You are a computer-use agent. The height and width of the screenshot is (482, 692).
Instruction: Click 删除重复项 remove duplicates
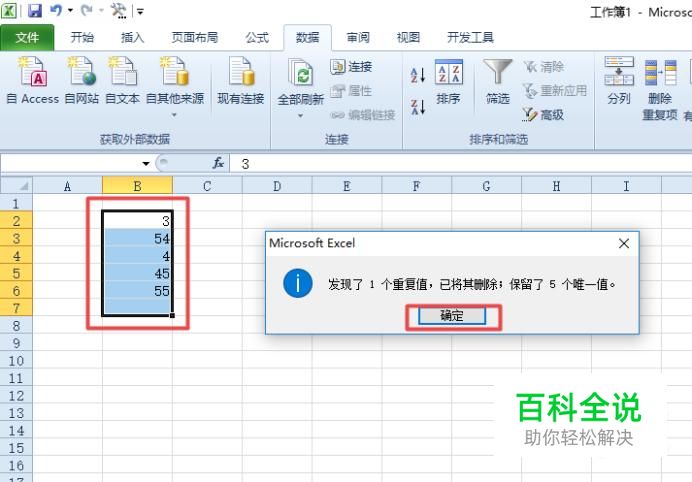(660, 88)
